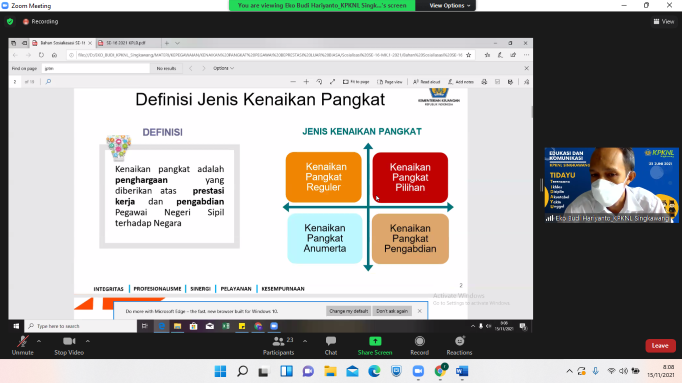This screenshot has width=682, height=383.
Task: Click the encryption shield icon
Action: click(x=10, y=21)
